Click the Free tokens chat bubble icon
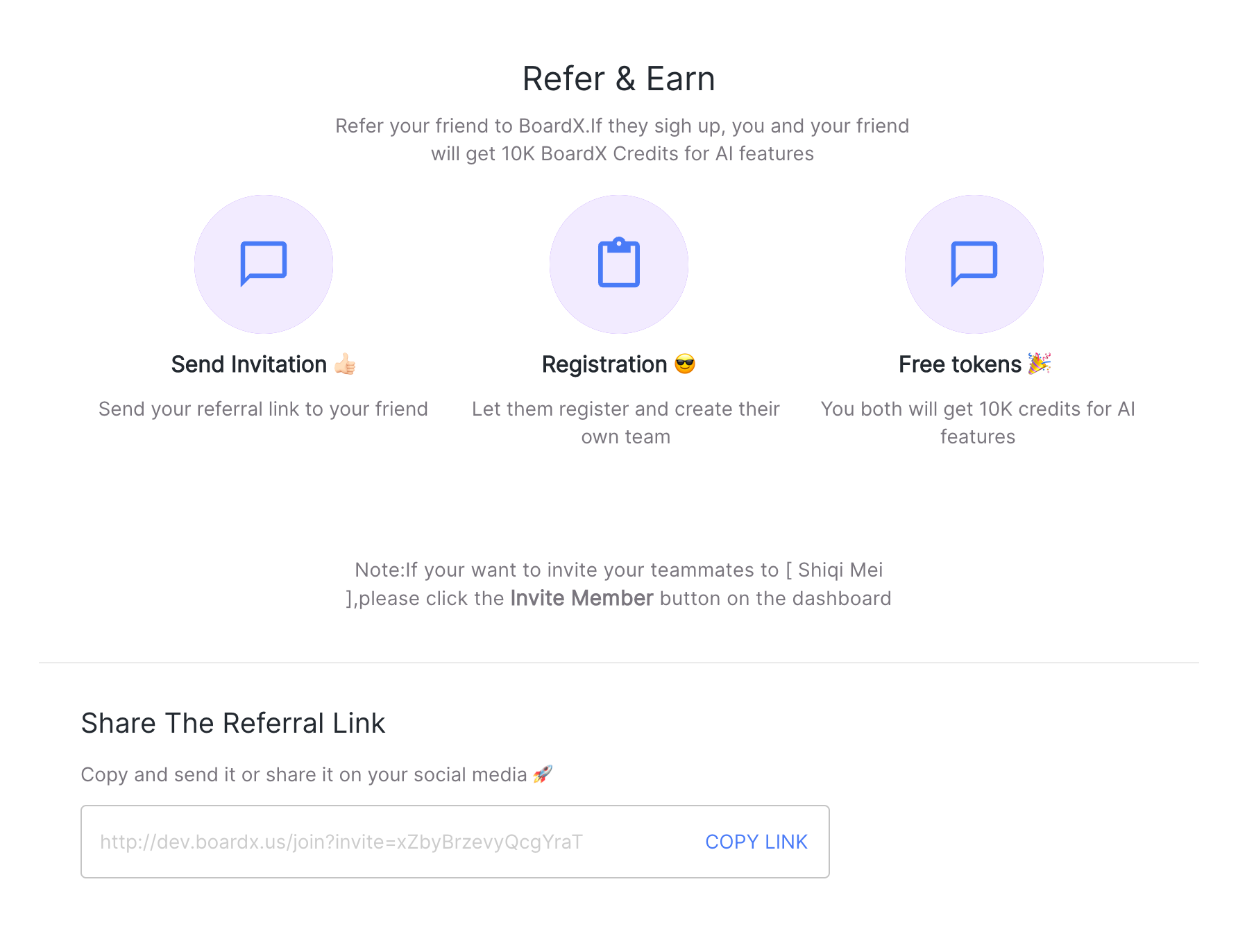 pos(974,264)
